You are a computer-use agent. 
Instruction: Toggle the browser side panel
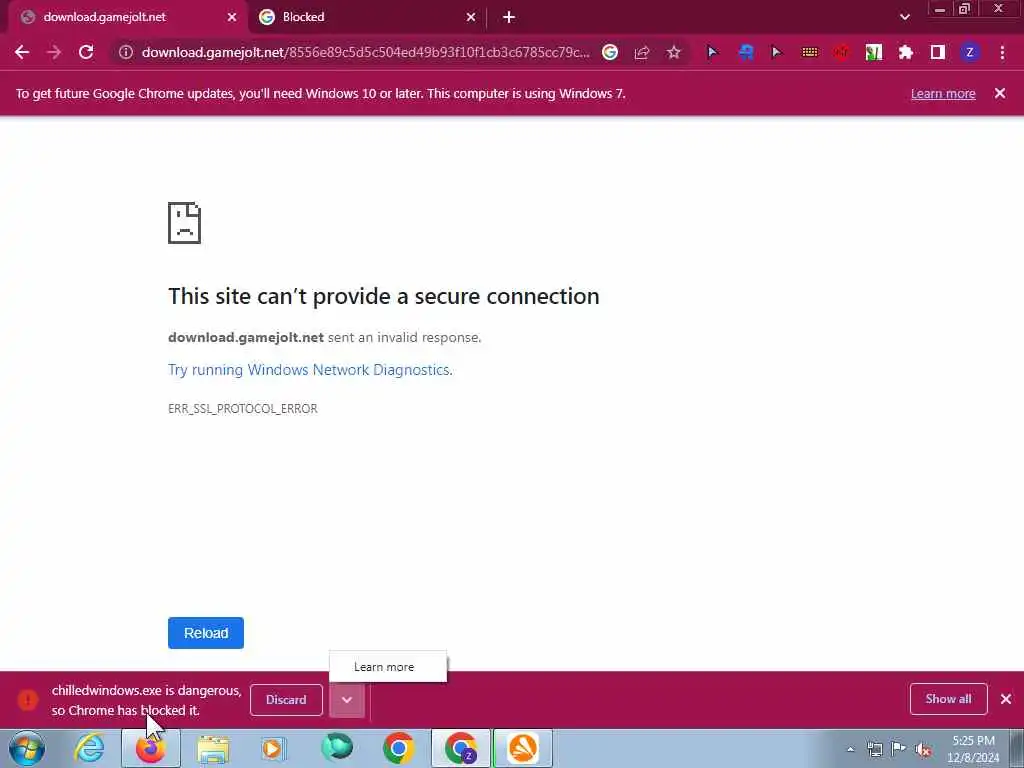[937, 52]
